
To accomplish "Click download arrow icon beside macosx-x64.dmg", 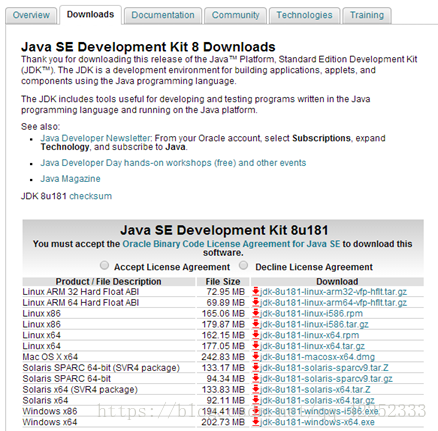I will click(x=256, y=357).
